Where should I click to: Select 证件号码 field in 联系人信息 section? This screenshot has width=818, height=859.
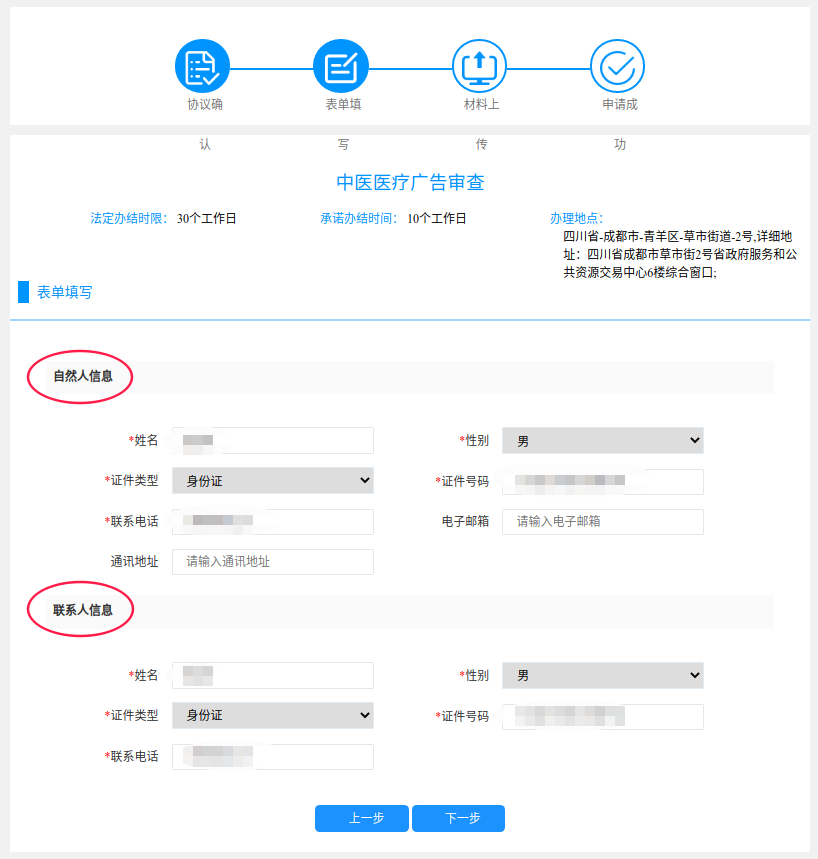pos(602,717)
